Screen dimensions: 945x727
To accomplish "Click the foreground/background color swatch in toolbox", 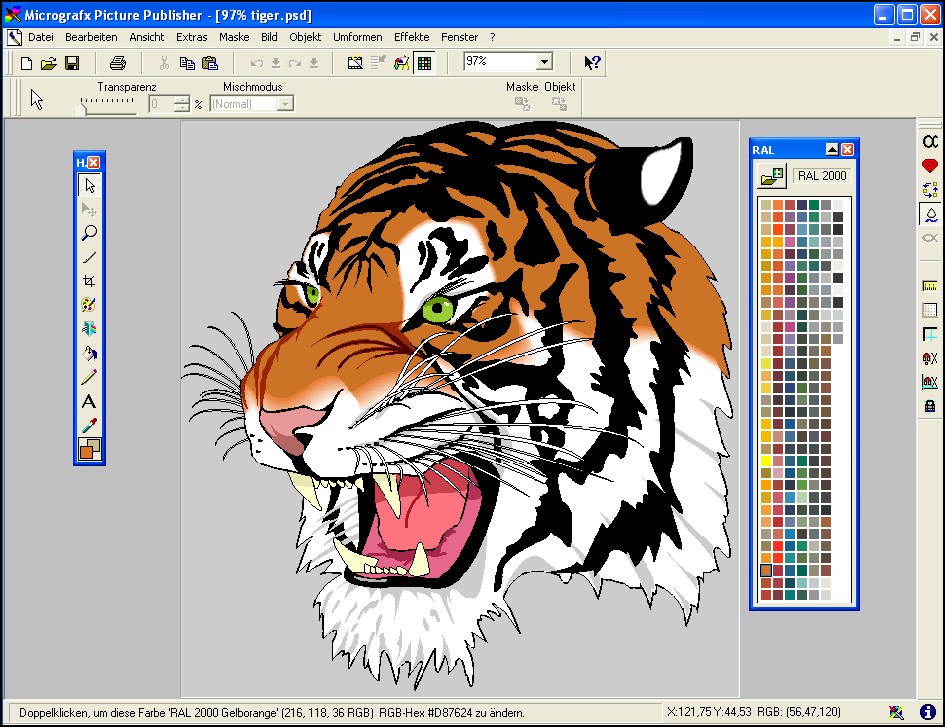I will click(89, 450).
